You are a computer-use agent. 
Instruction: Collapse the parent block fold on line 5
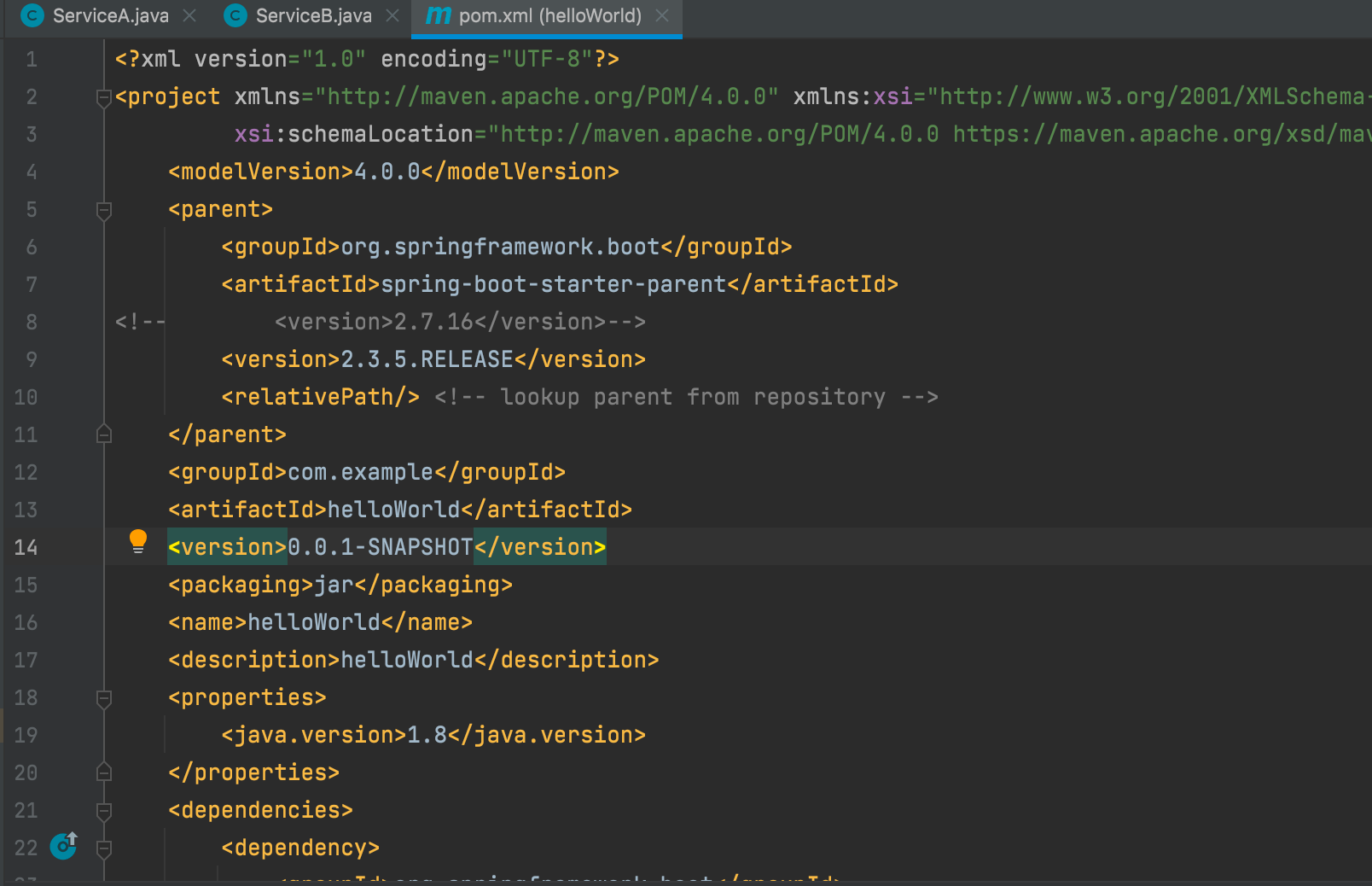(104, 210)
